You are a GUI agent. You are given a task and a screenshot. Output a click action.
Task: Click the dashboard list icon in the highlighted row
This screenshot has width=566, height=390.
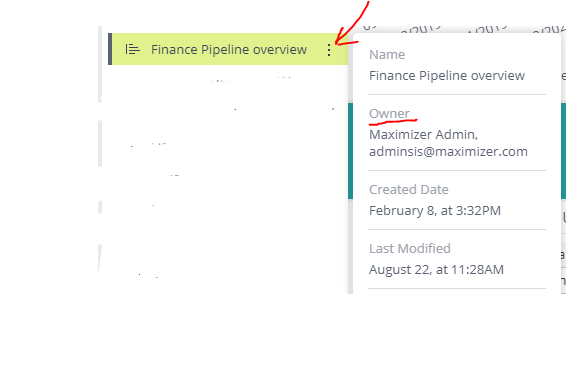tap(132, 49)
